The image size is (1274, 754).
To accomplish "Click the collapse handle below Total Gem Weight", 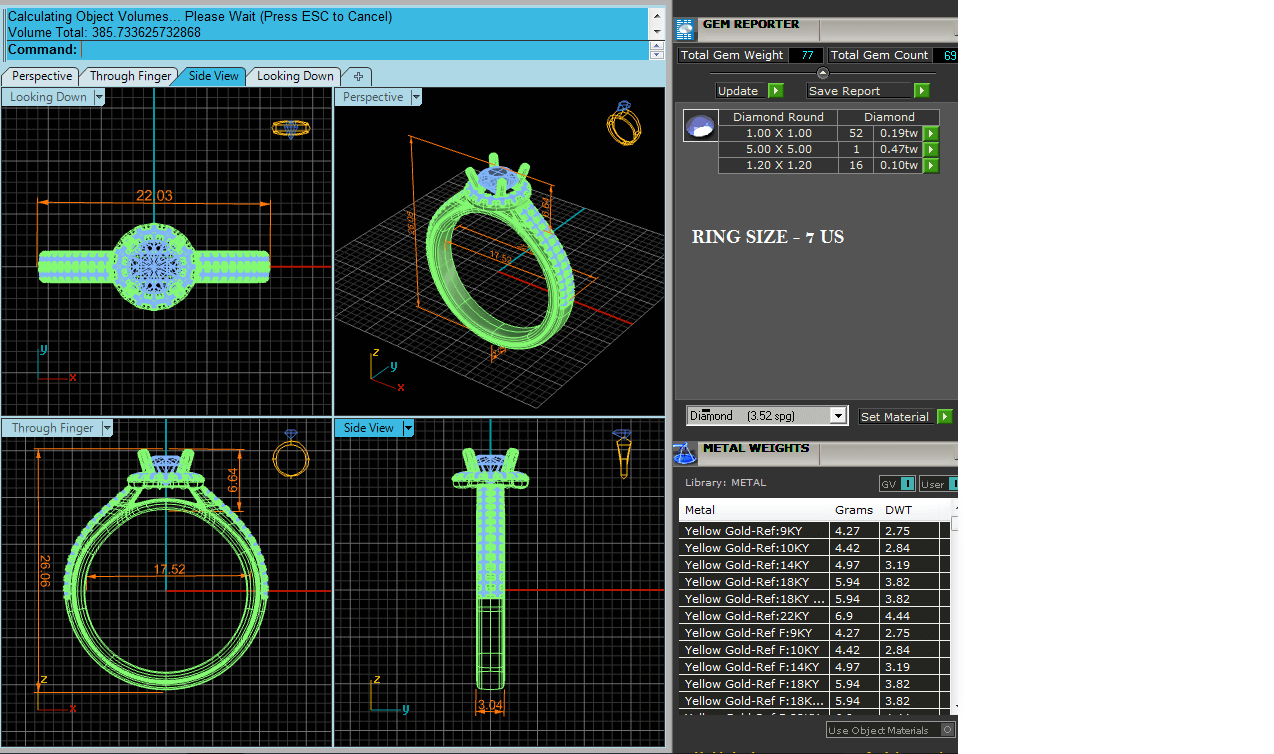I will 822,73.
